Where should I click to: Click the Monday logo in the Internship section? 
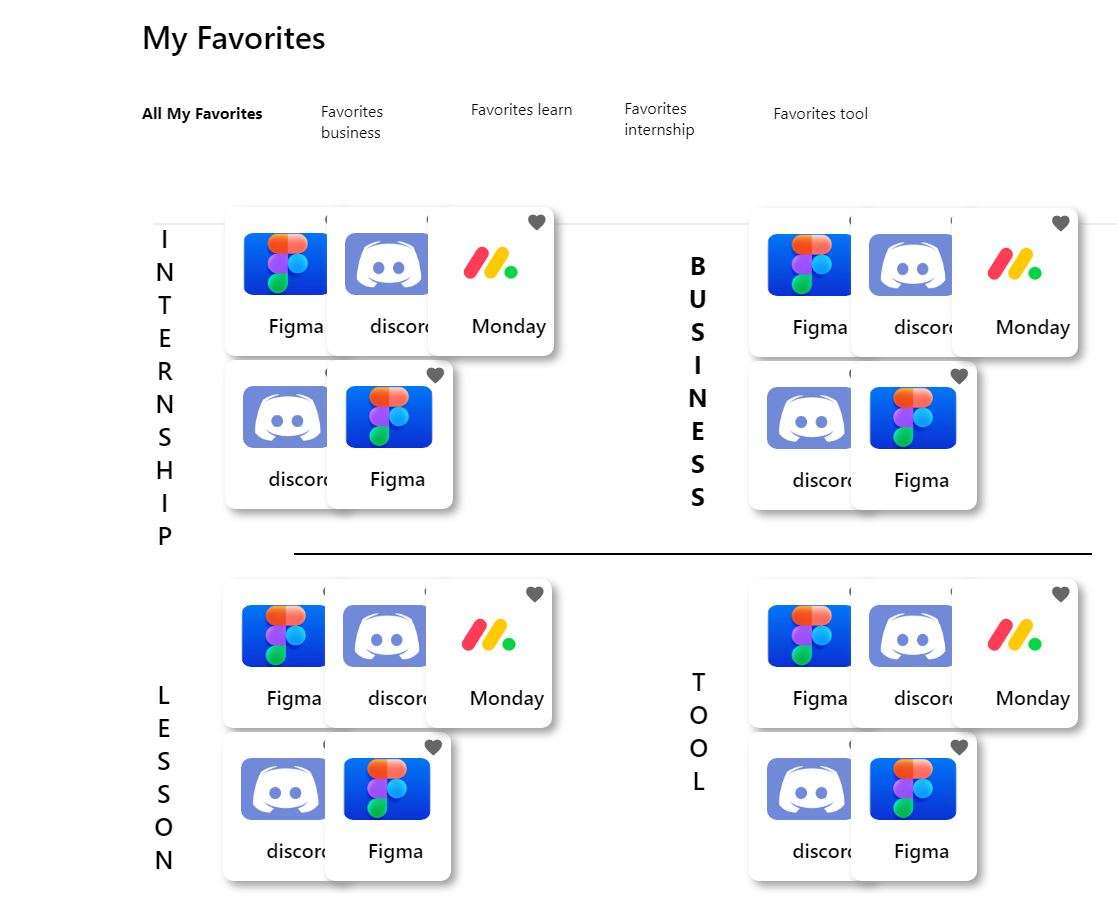point(490,264)
